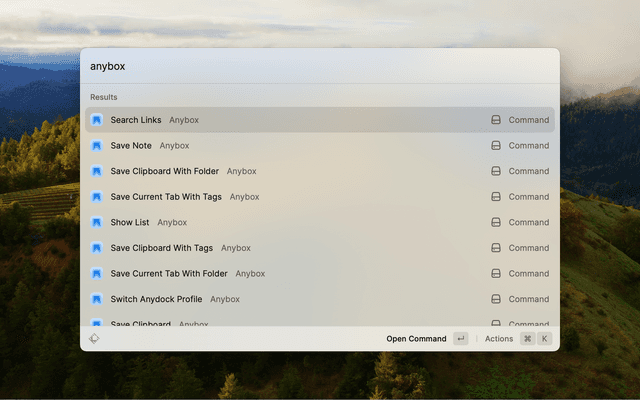The height and width of the screenshot is (400, 640).
Task: Pick Save Current Tab With Folder result
Action: point(167,273)
